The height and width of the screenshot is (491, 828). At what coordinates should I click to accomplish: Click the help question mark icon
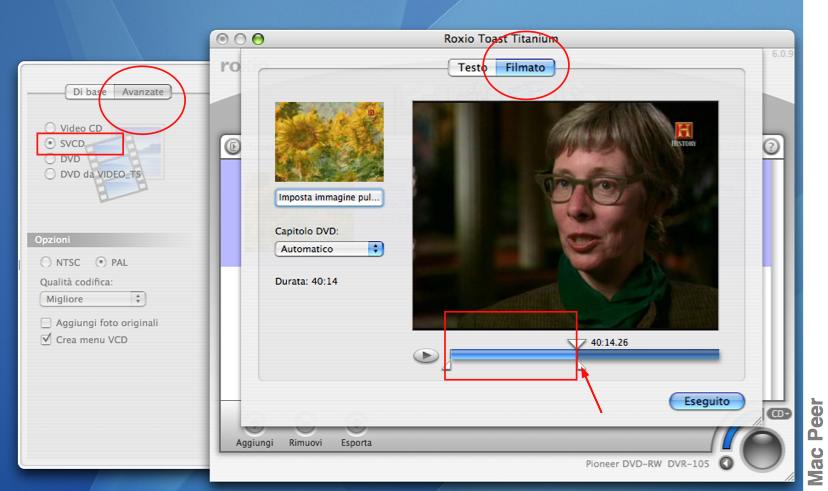pyautogui.click(x=771, y=146)
